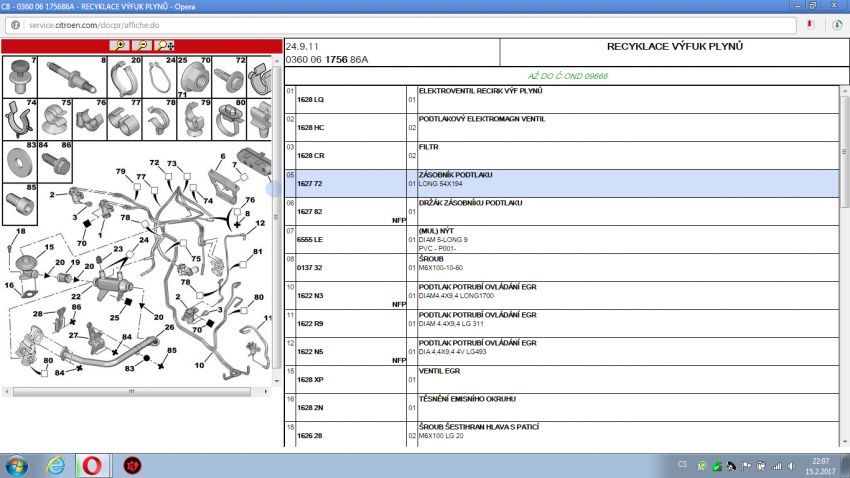Select socket screw thumbnail number 85

20,204
